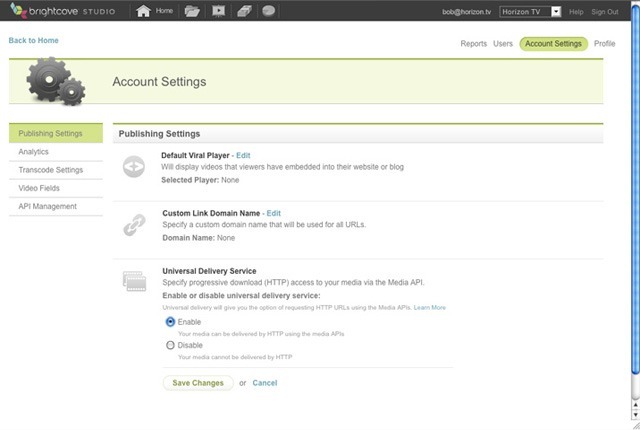The image size is (640, 430).
Task: Open Video Fields in sidebar
Action: coord(56,188)
